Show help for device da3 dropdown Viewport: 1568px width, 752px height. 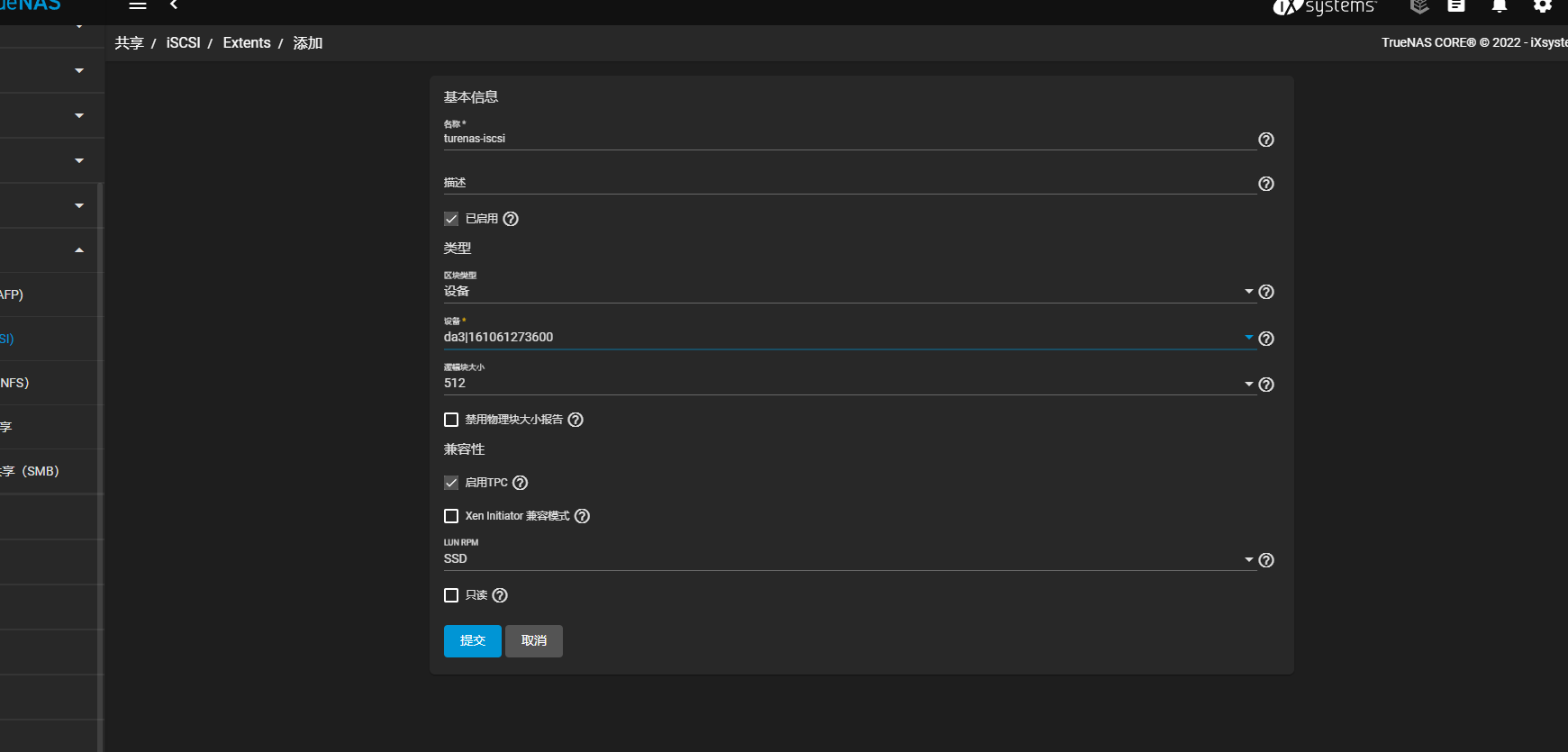tap(1266, 339)
